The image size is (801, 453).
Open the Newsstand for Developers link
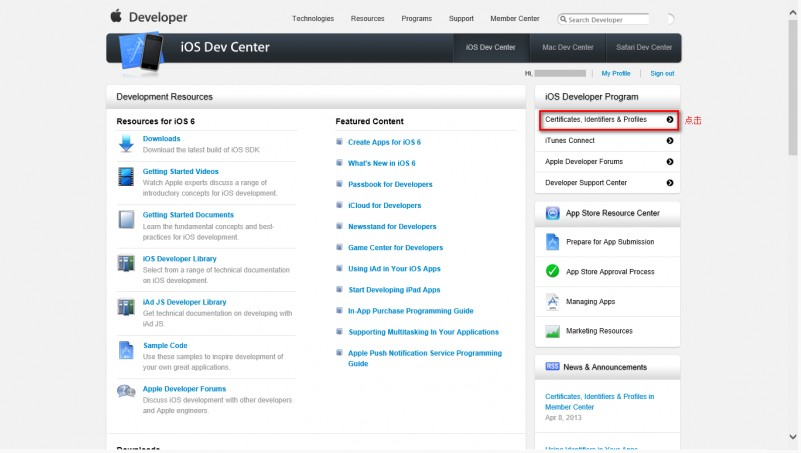coord(392,227)
